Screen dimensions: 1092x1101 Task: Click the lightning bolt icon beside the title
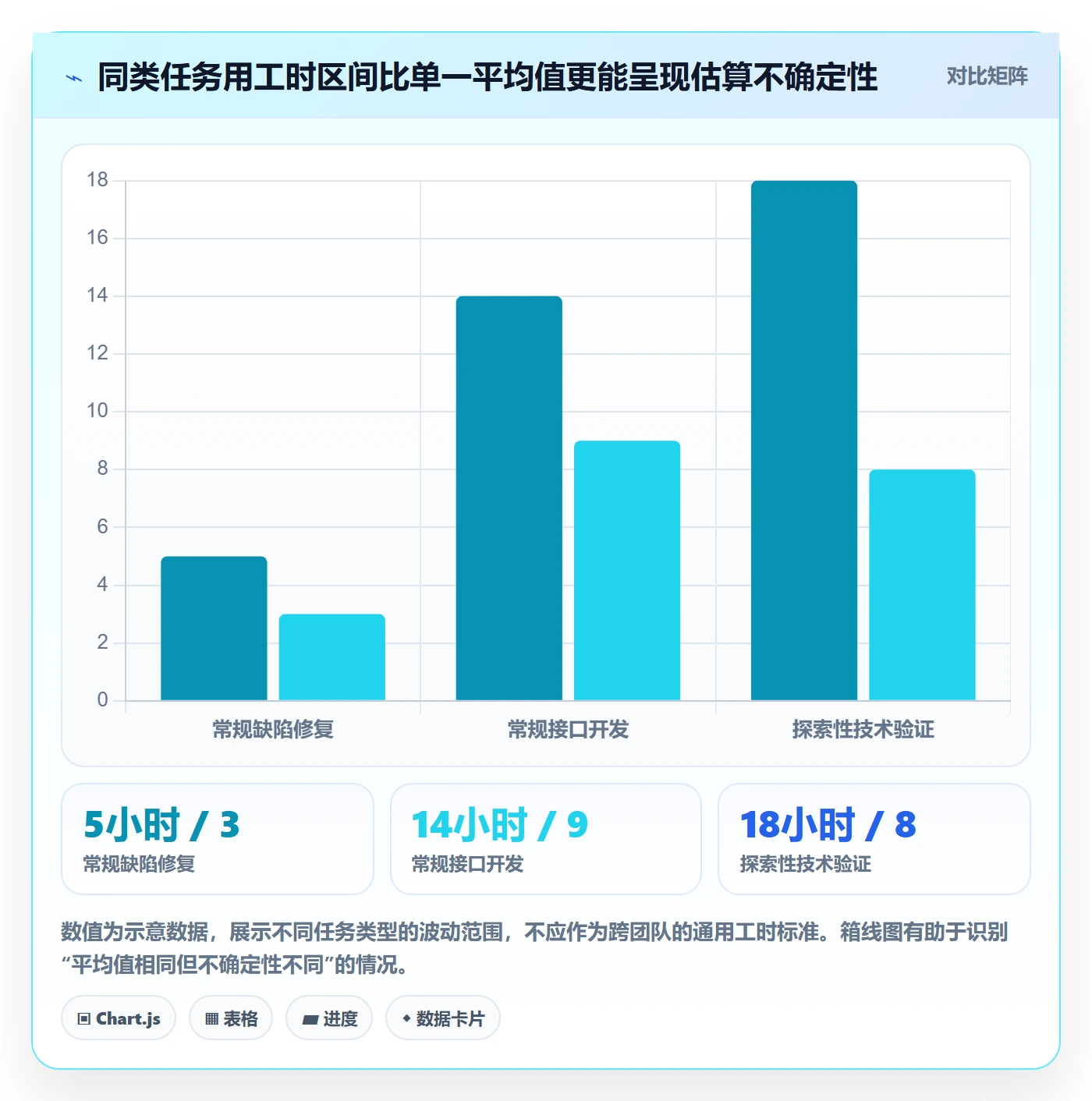click(74, 78)
